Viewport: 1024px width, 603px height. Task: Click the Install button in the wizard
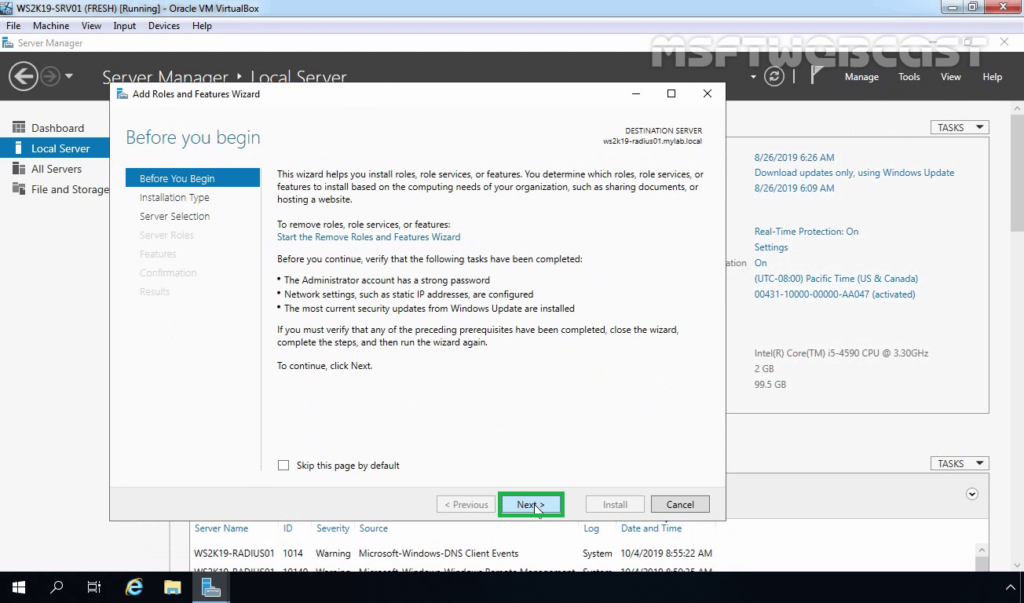[x=615, y=504]
